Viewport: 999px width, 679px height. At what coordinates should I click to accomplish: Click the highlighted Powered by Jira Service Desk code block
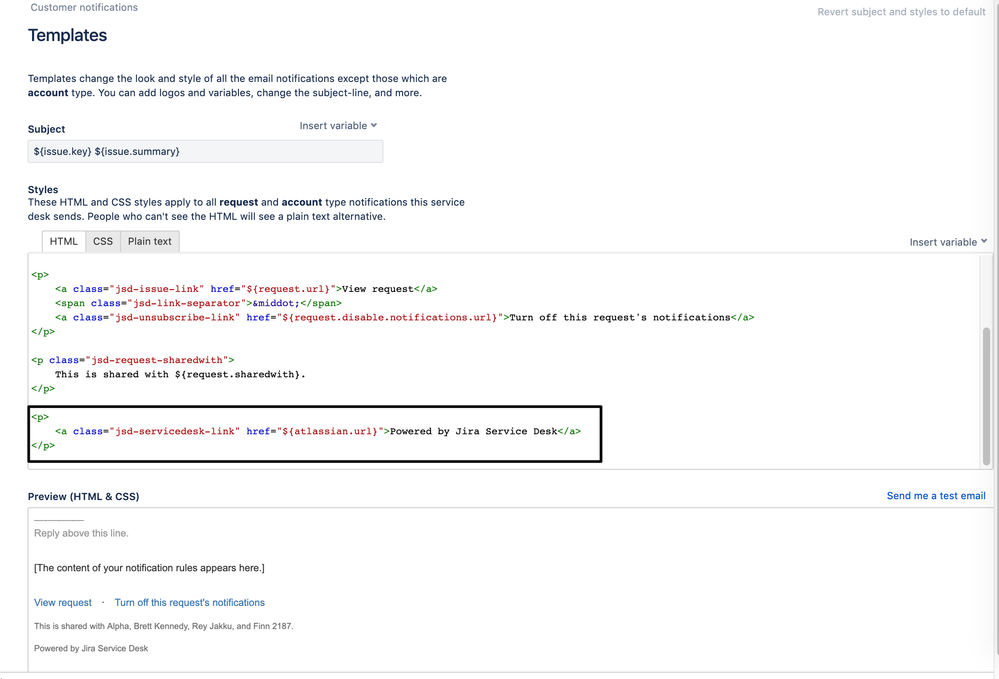[315, 430]
